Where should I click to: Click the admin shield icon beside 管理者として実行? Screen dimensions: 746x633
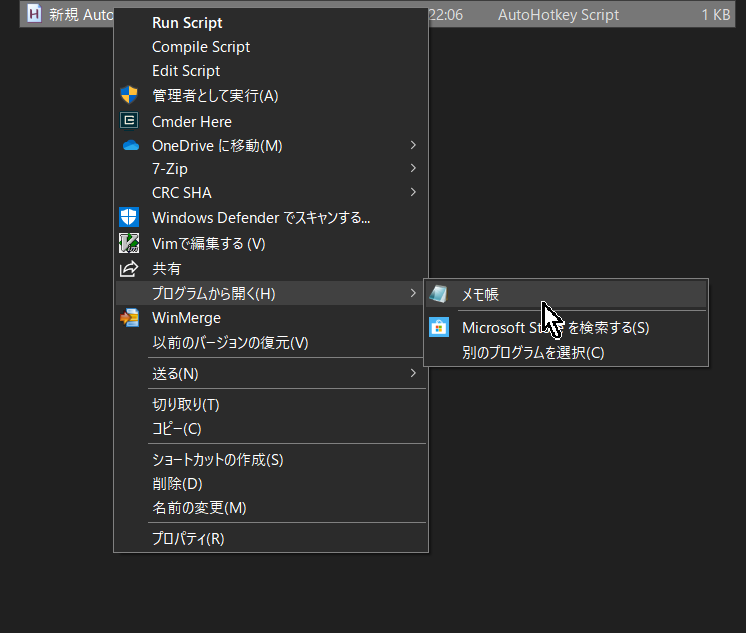[129, 95]
